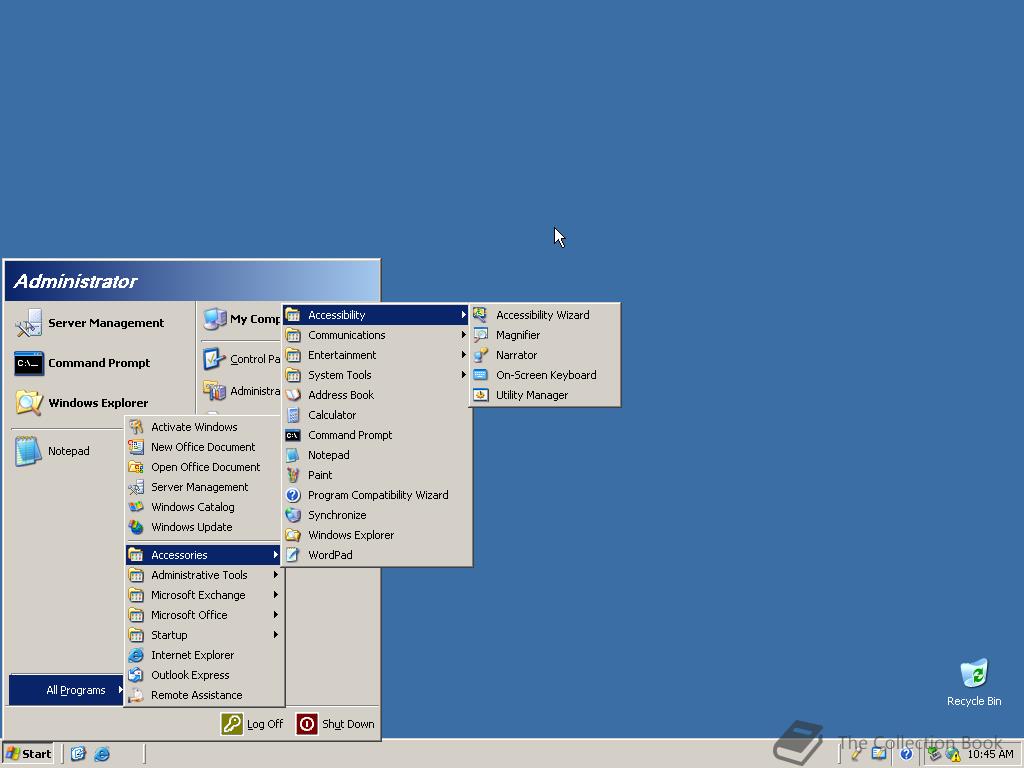
Task: Expand the Accessories folder
Action: tap(204, 555)
